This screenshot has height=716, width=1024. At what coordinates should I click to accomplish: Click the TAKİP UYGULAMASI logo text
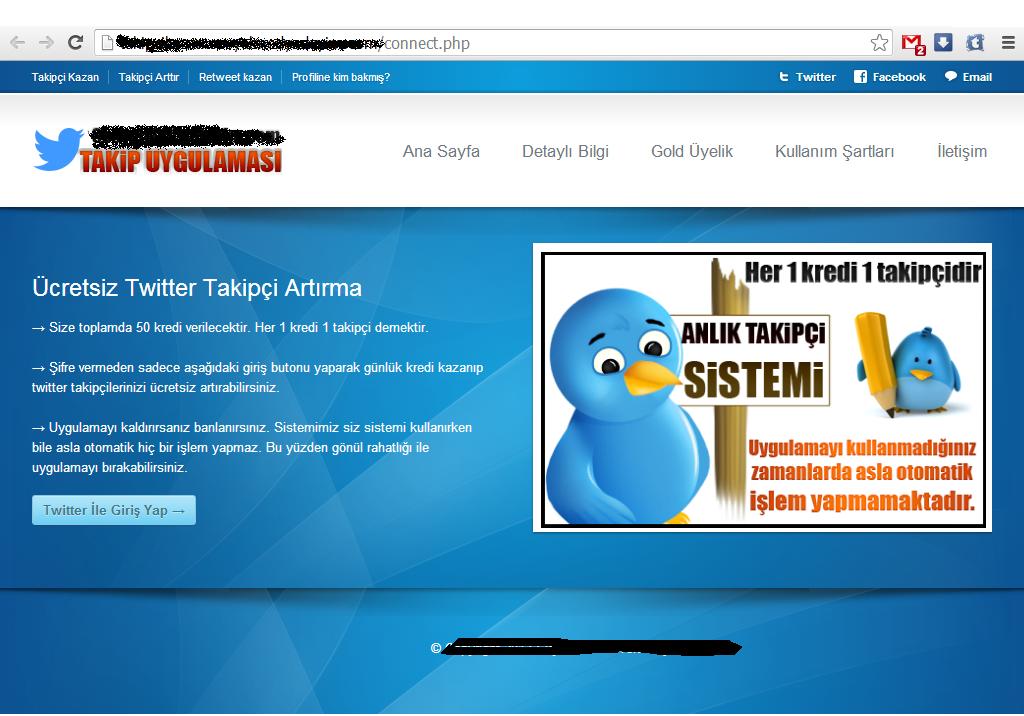181,160
